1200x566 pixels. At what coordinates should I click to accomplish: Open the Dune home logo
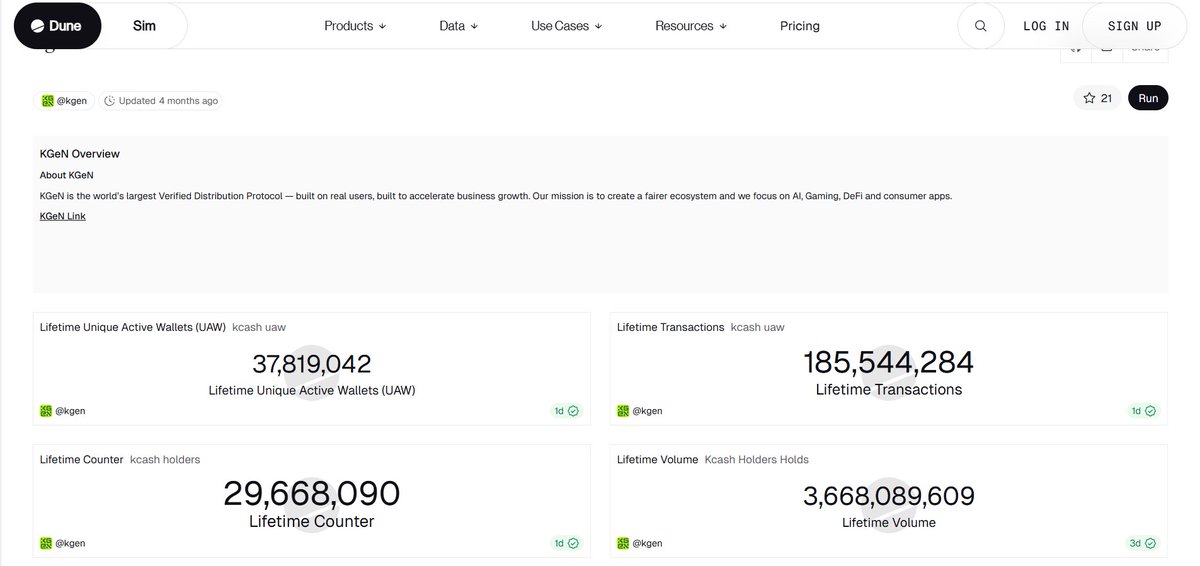point(57,26)
